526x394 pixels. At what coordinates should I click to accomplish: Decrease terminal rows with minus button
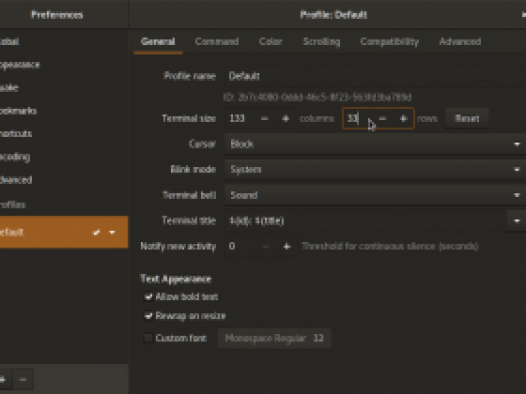pos(382,118)
